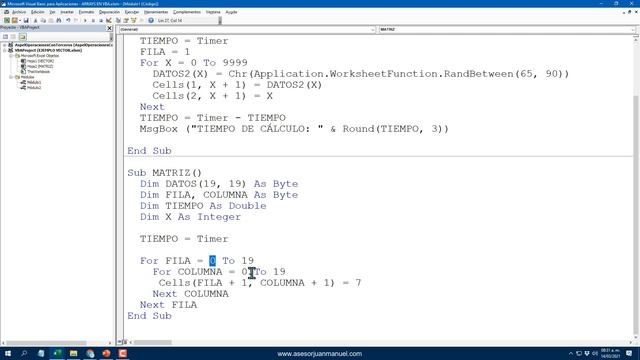Click View Object icon in project panel
640x360 pixels.
pos(13,37)
